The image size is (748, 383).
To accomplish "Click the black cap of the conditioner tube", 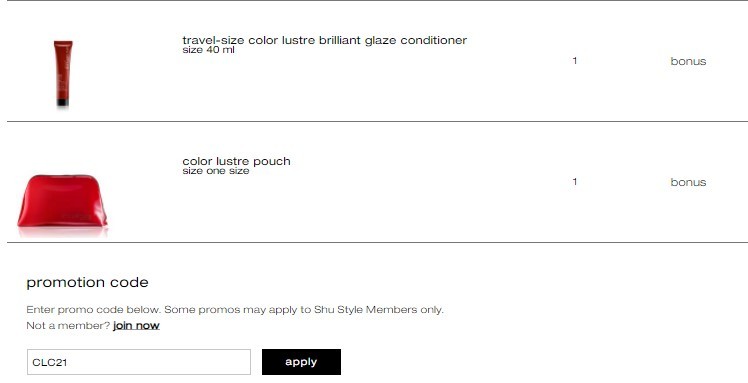I will (62, 102).
